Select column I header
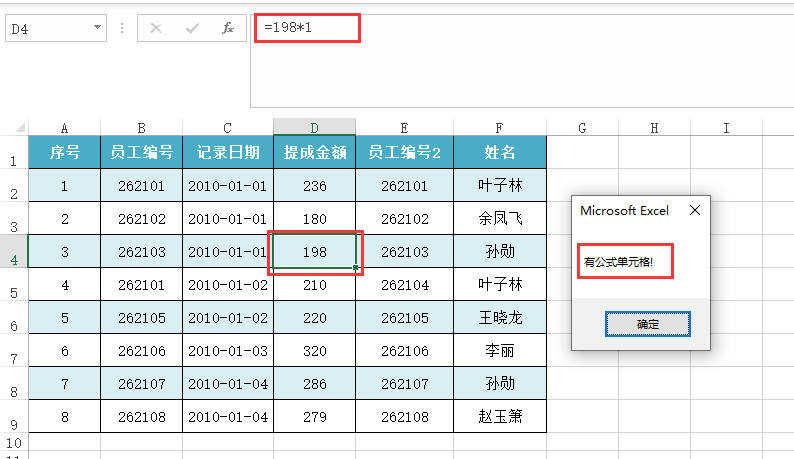The width and height of the screenshot is (794, 459). tap(726, 128)
